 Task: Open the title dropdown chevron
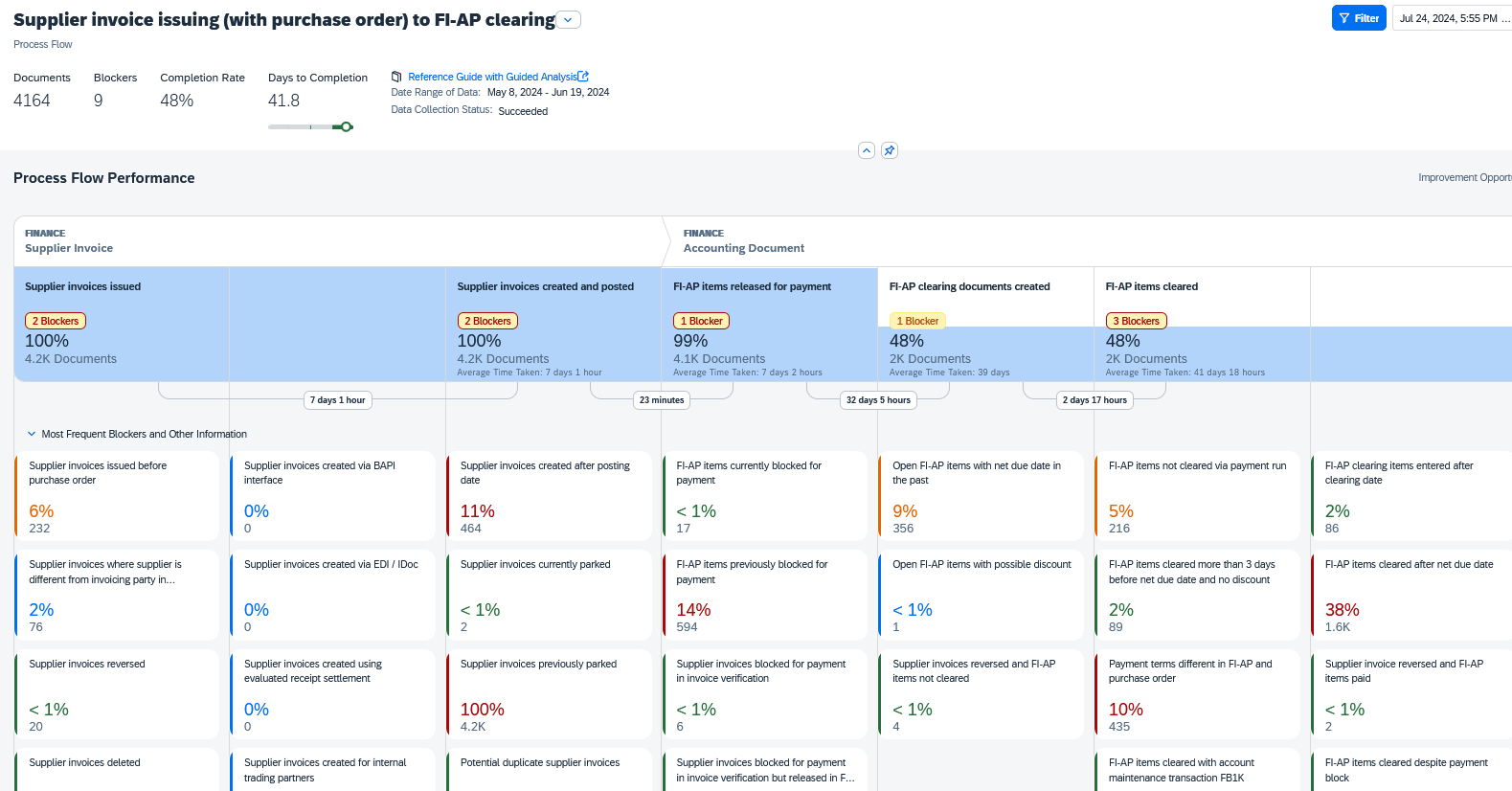click(568, 20)
